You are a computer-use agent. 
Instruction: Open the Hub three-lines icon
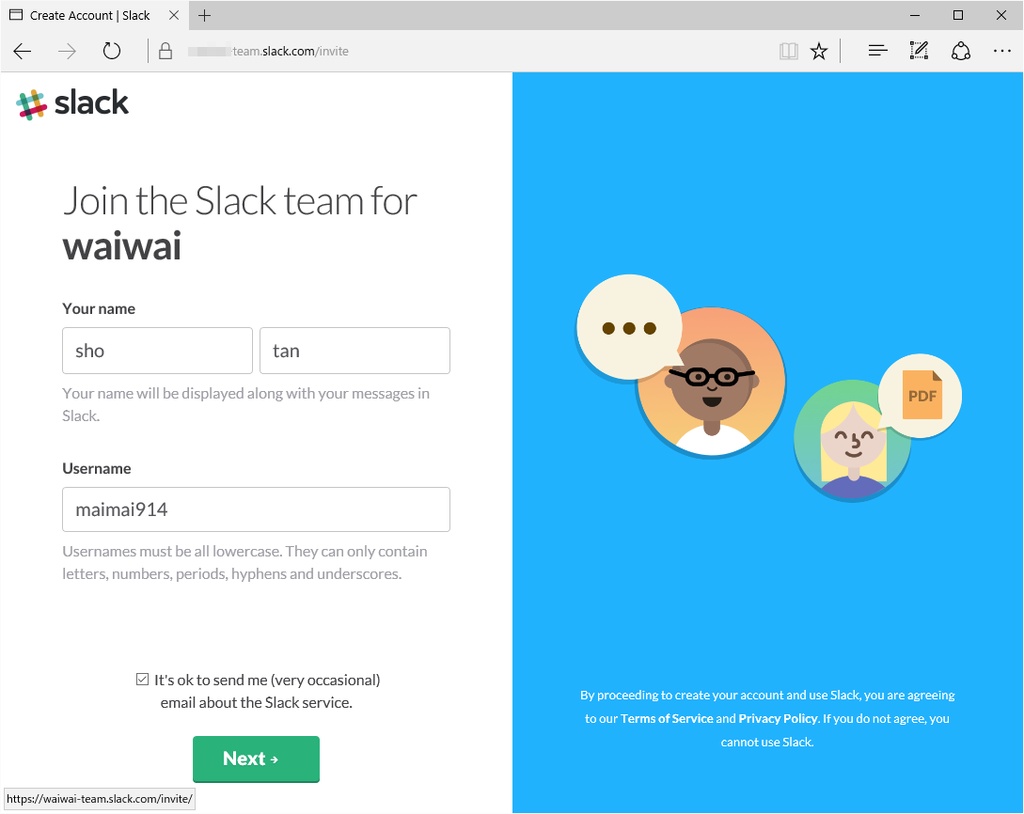pos(878,51)
